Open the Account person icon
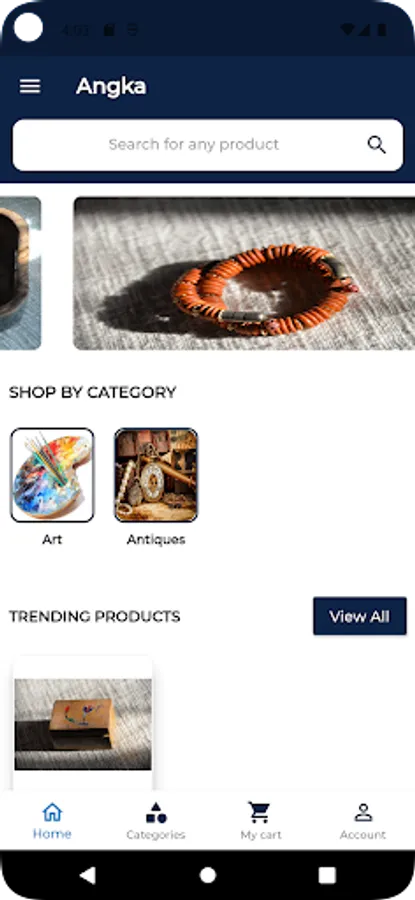This screenshot has height=900, width=415. 363,812
